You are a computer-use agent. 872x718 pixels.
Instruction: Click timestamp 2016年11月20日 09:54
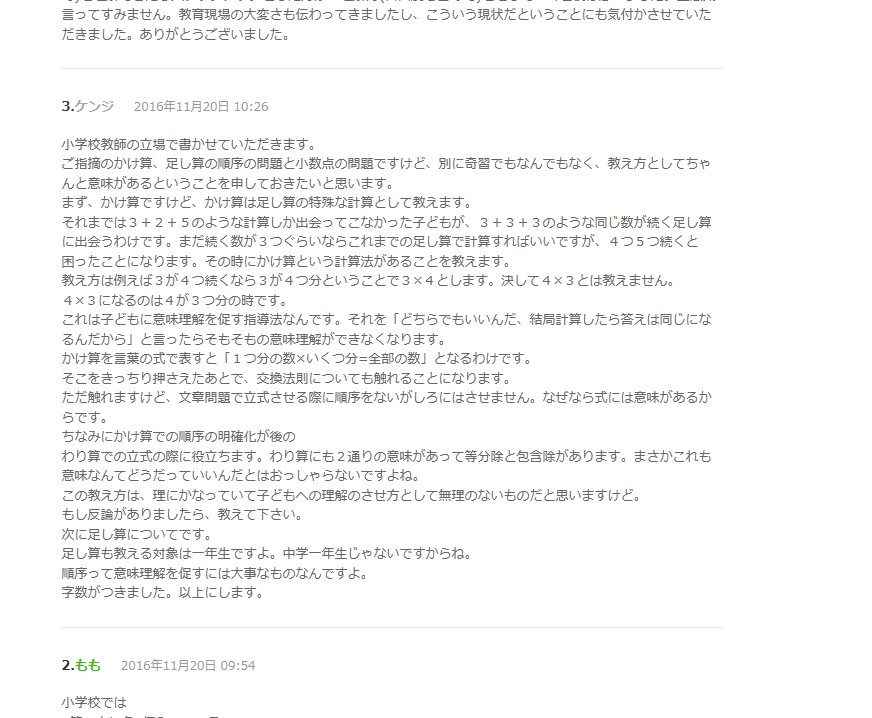pos(188,665)
